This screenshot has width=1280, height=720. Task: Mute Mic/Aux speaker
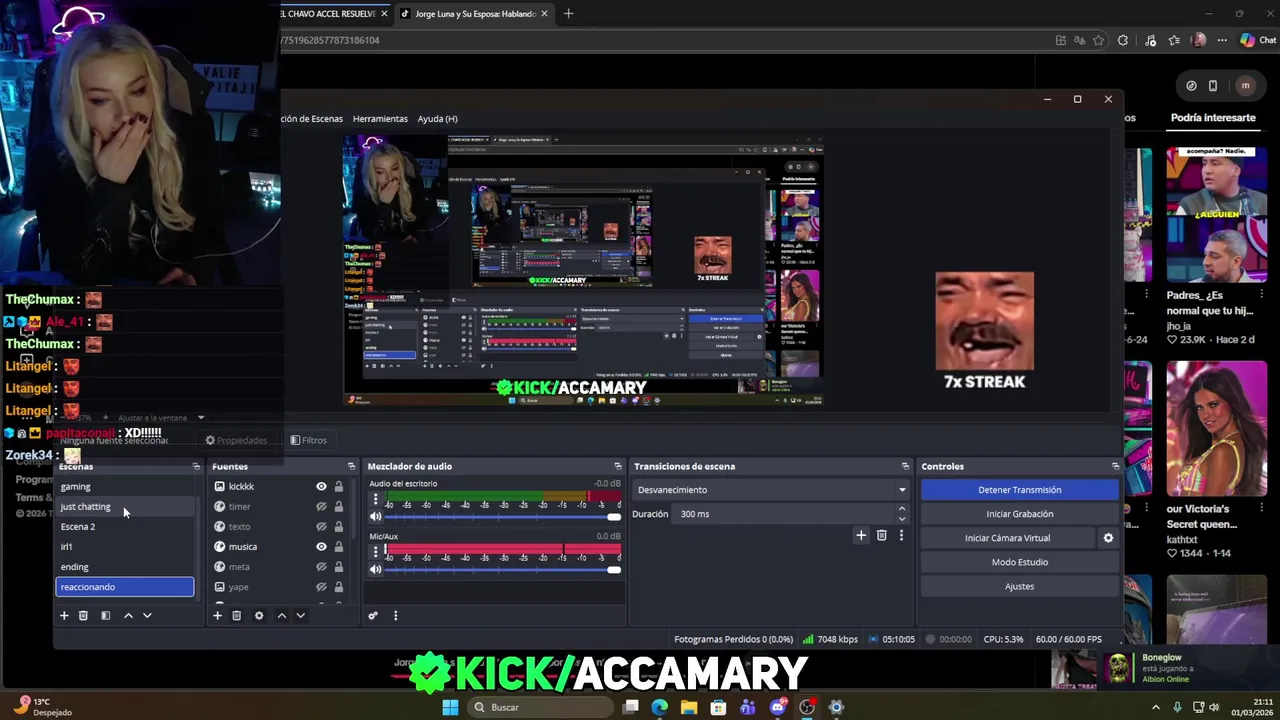[376, 570]
